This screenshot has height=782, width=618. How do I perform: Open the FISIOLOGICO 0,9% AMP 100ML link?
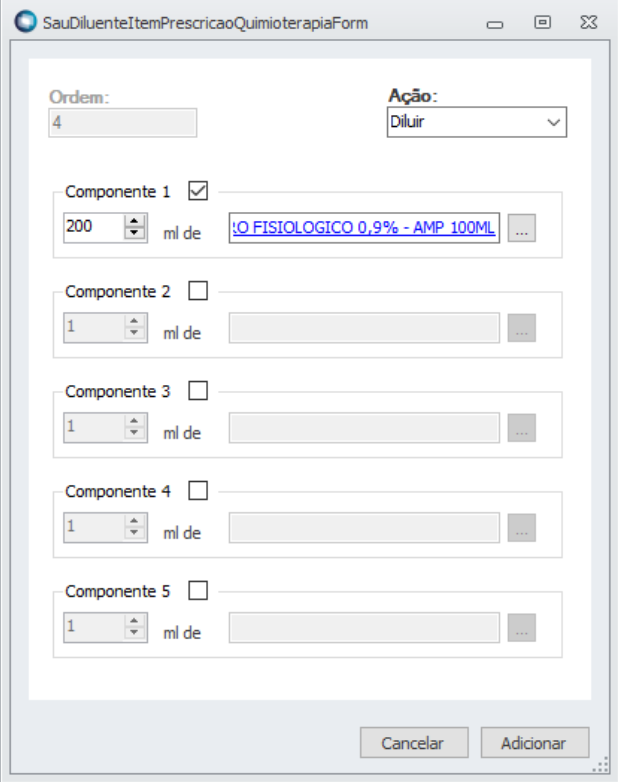[x=364, y=228]
